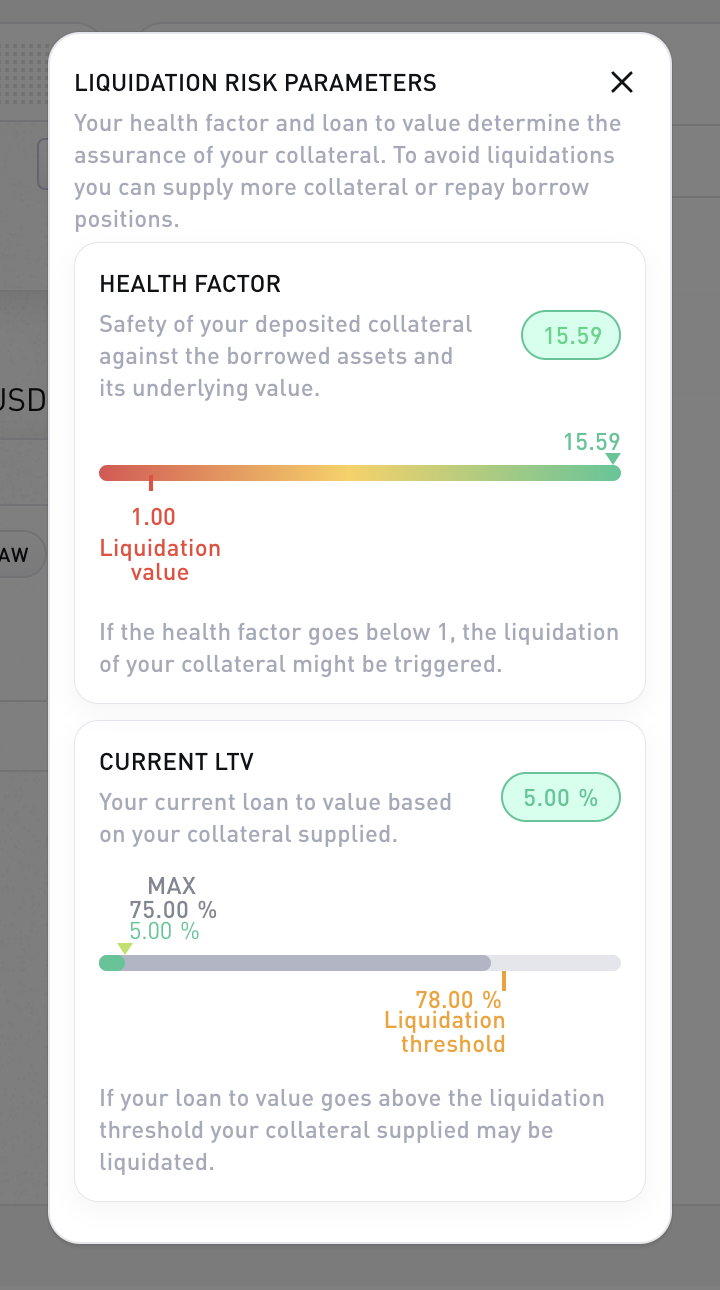Click the 15.59 label above the health bar
The height and width of the screenshot is (1290, 720).
click(591, 441)
